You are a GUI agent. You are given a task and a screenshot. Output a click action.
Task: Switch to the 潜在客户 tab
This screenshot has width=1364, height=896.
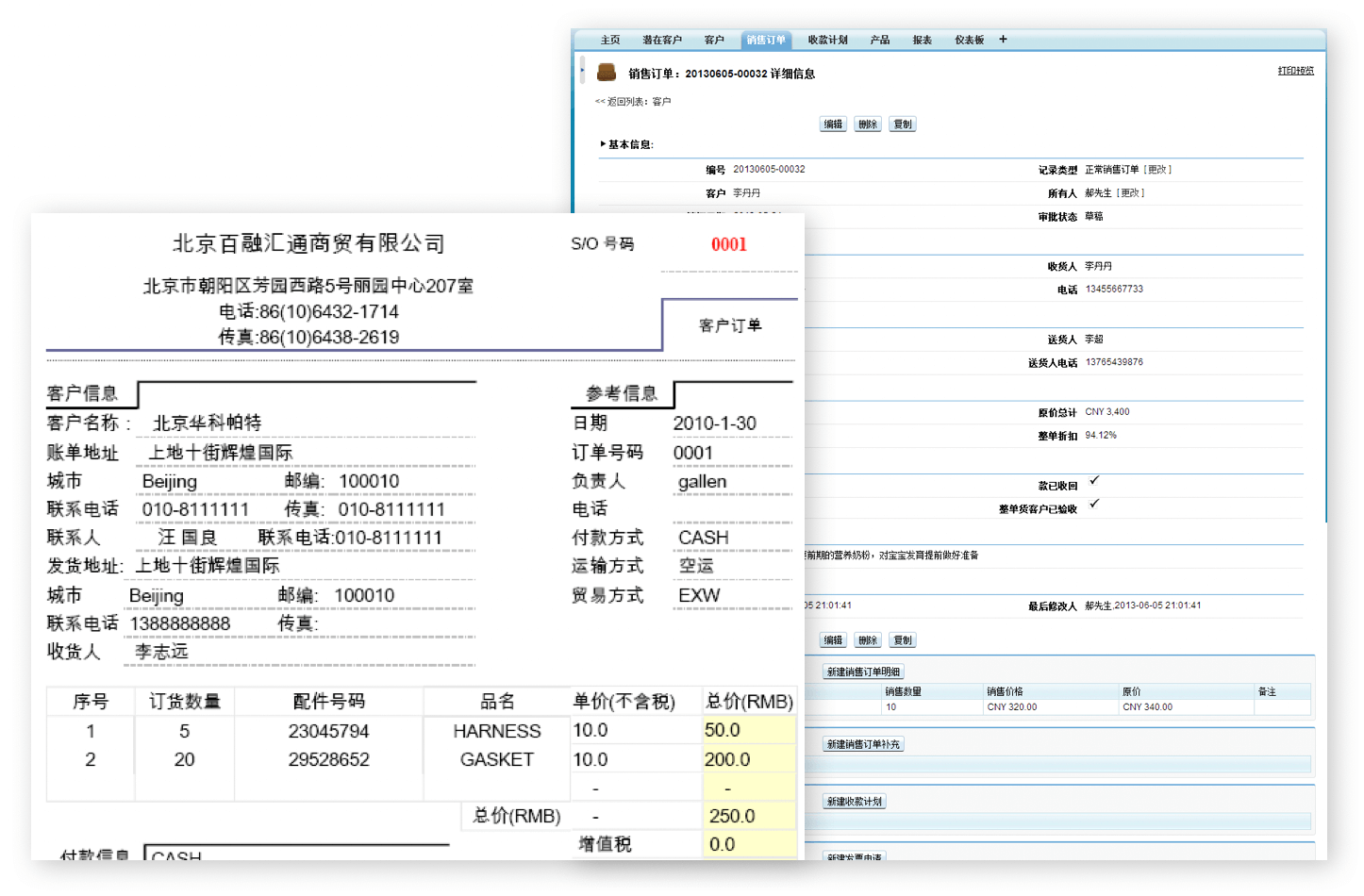click(x=662, y=40)
